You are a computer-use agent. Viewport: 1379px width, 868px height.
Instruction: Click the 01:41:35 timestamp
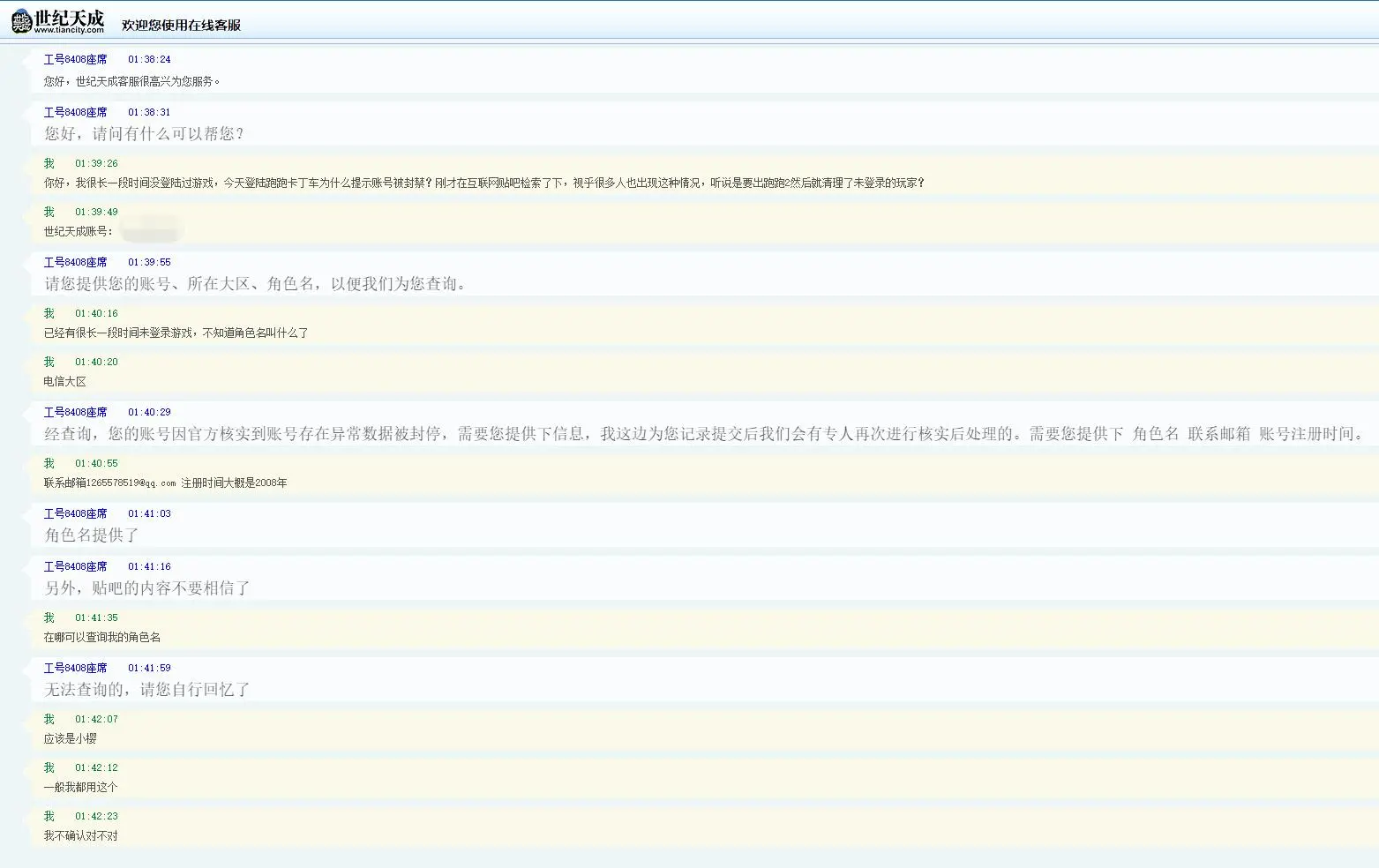(96, 618)
